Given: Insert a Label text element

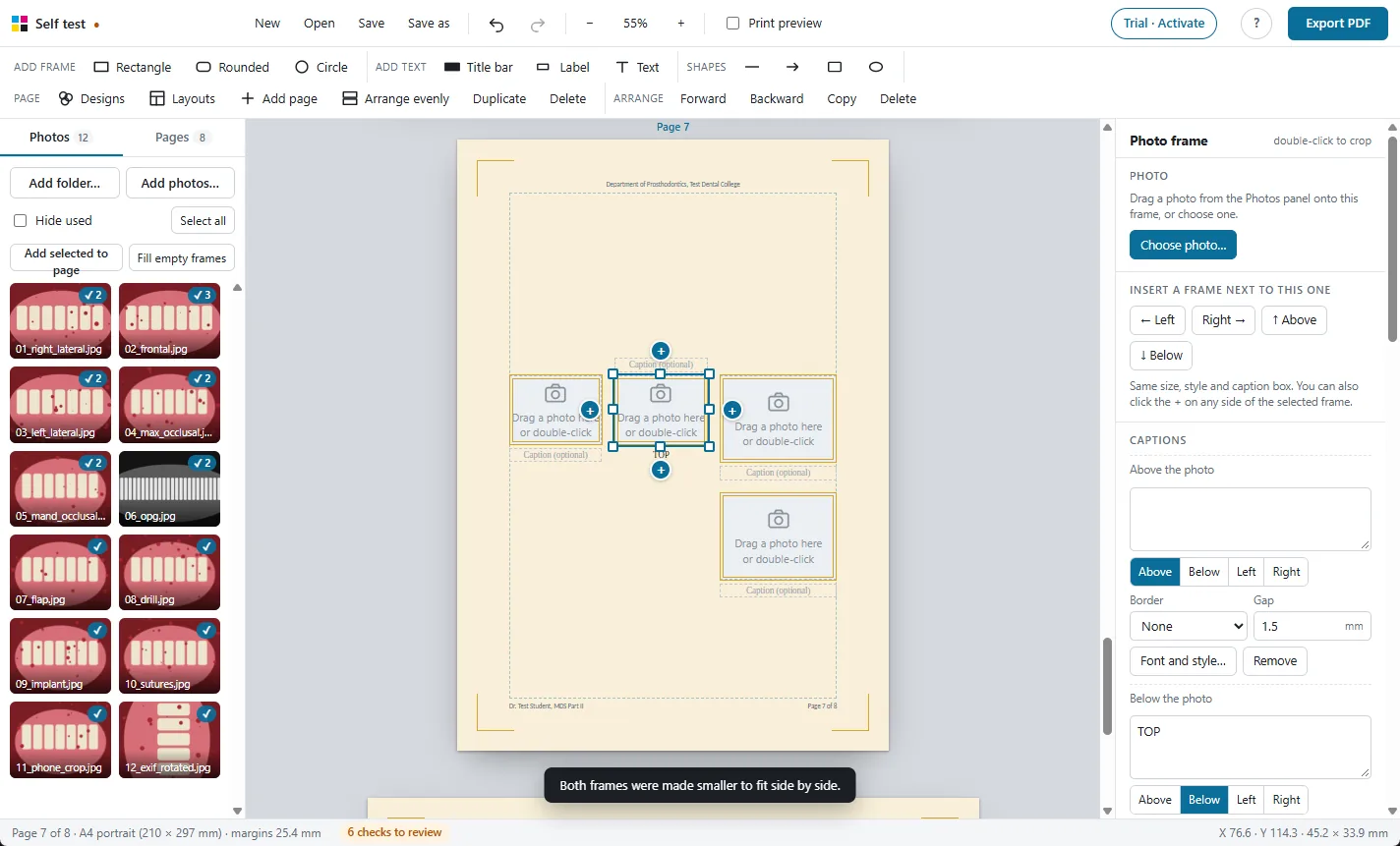Looking at the screenshot, I should tap(563, 67).
